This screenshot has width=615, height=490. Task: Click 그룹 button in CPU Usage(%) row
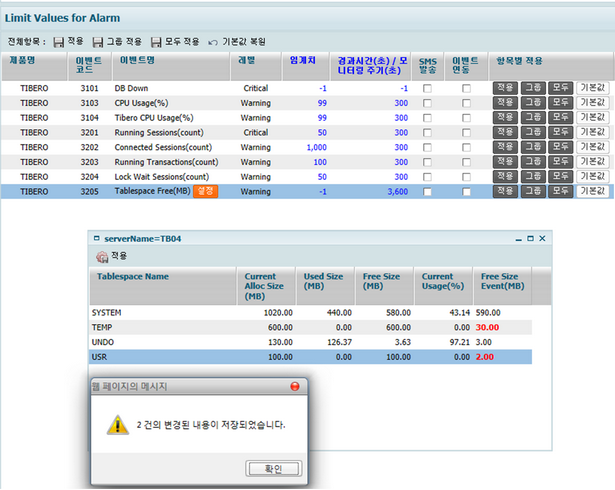(533, 103)
